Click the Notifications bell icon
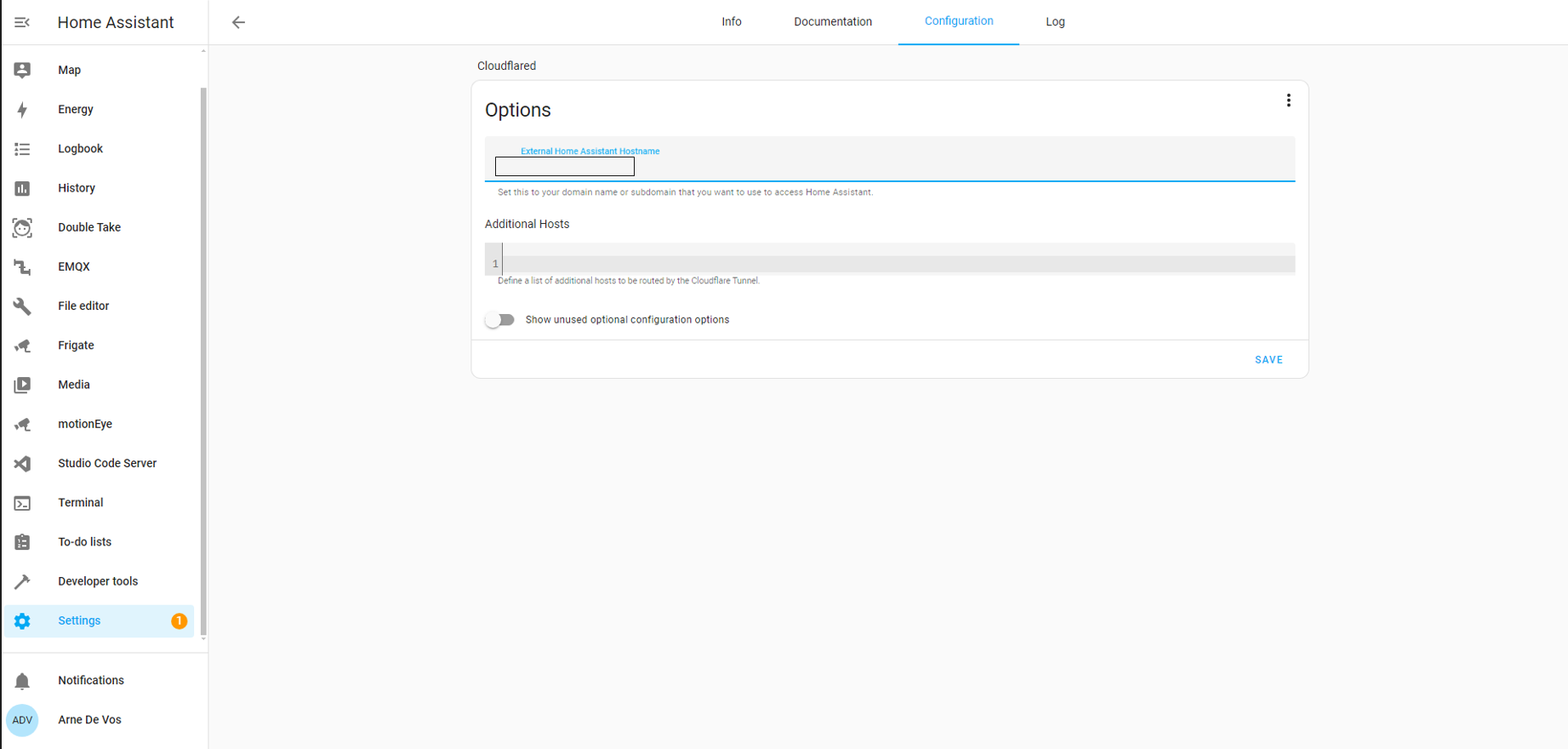 coord(22,681)
